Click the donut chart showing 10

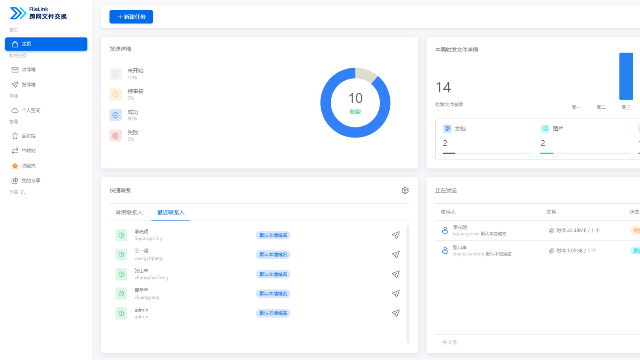(355, 103)
